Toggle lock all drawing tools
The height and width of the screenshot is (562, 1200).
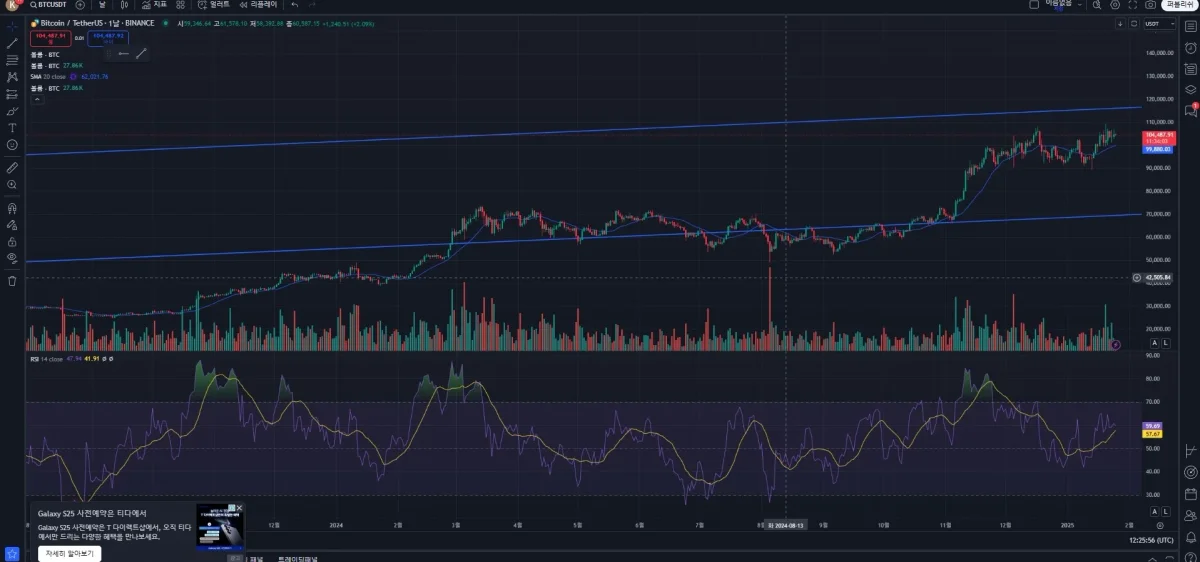(x=12, y=241)
